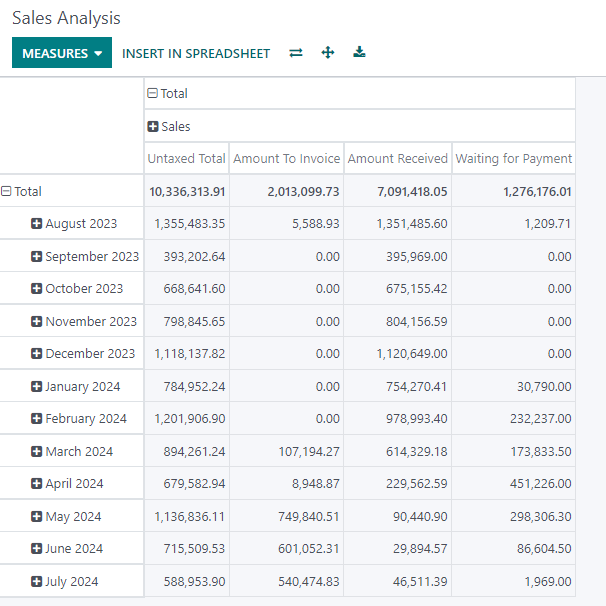Select October 2023 cell 675,155.42
Viewport: 606px width, 606px height.
tap(398, 288)
